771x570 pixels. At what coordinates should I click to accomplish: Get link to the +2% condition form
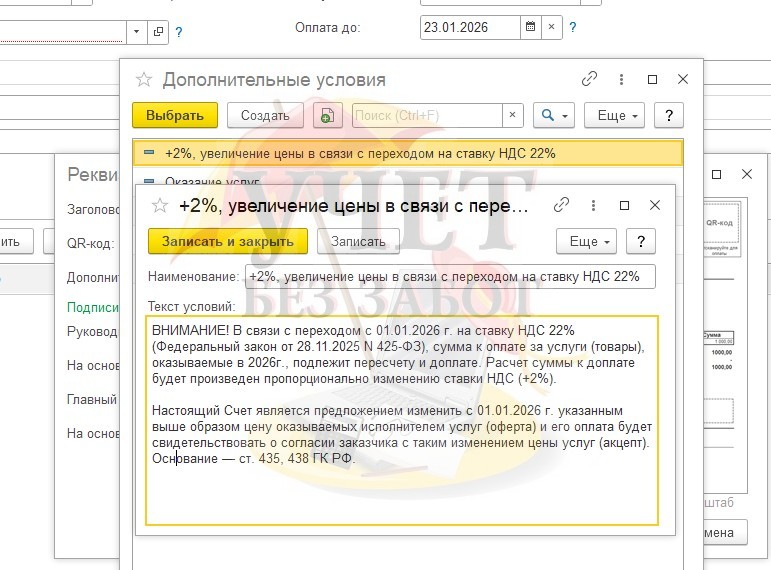click(562, 206)
